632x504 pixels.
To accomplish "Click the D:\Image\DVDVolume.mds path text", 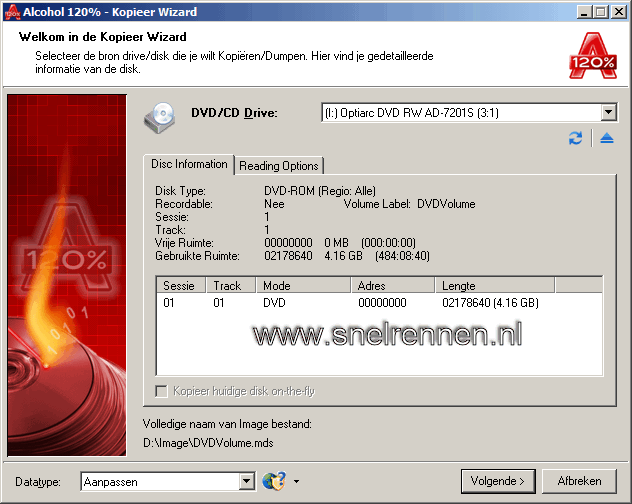I will click(x=208, y=443).
